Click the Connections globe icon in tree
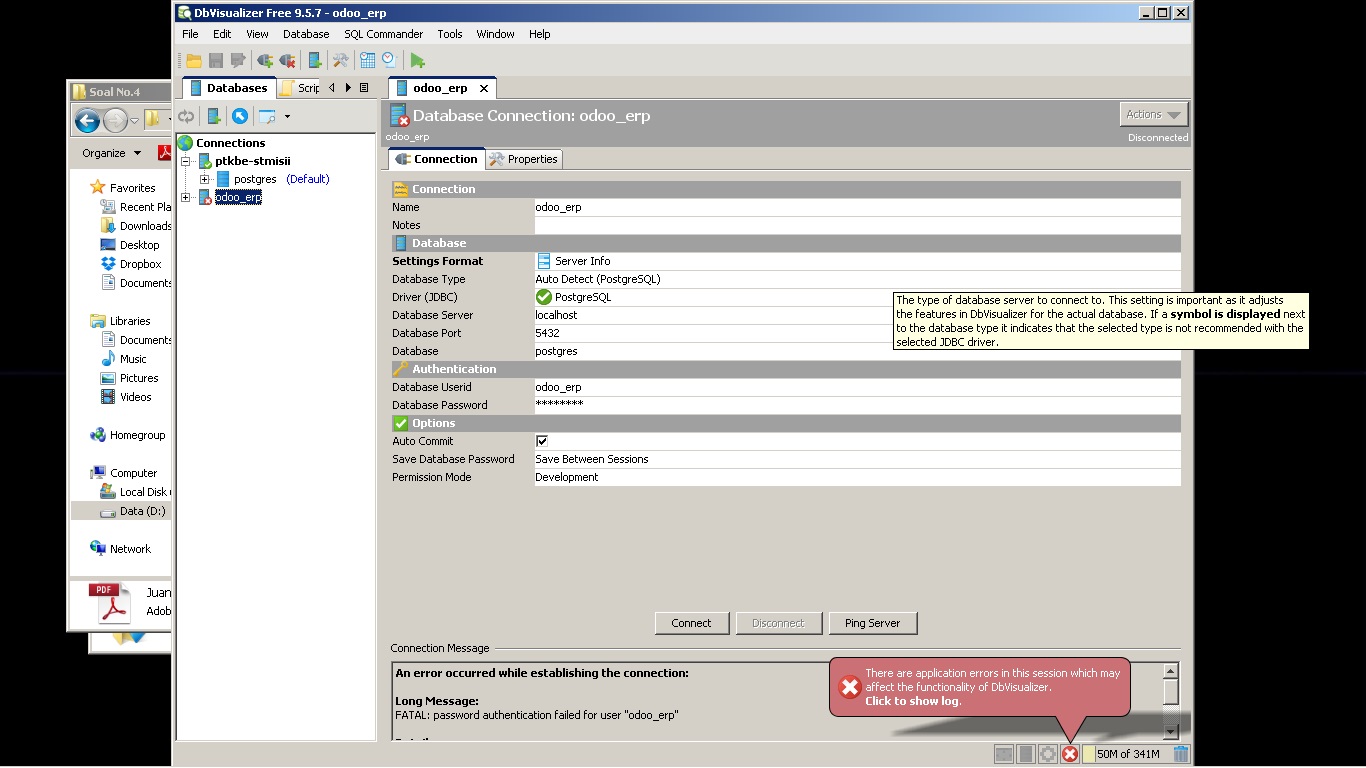Viewport: 1366px width, 768px height. click(x=185, y=143)
